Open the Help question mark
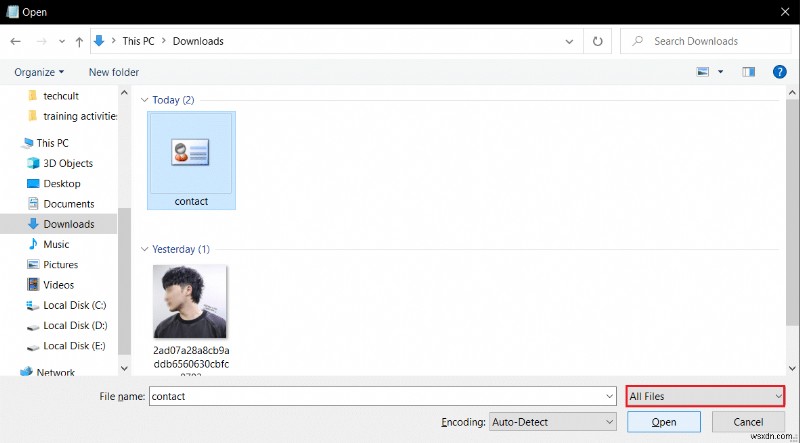 click(780, 72)
